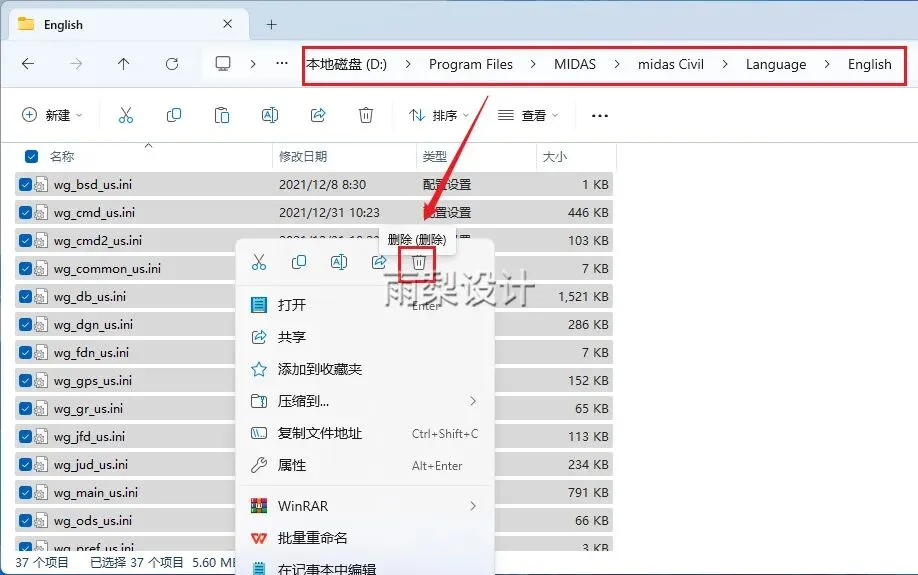Add a new tab with plus button
This screenshot has width=918, height=575.
point(272,25)
